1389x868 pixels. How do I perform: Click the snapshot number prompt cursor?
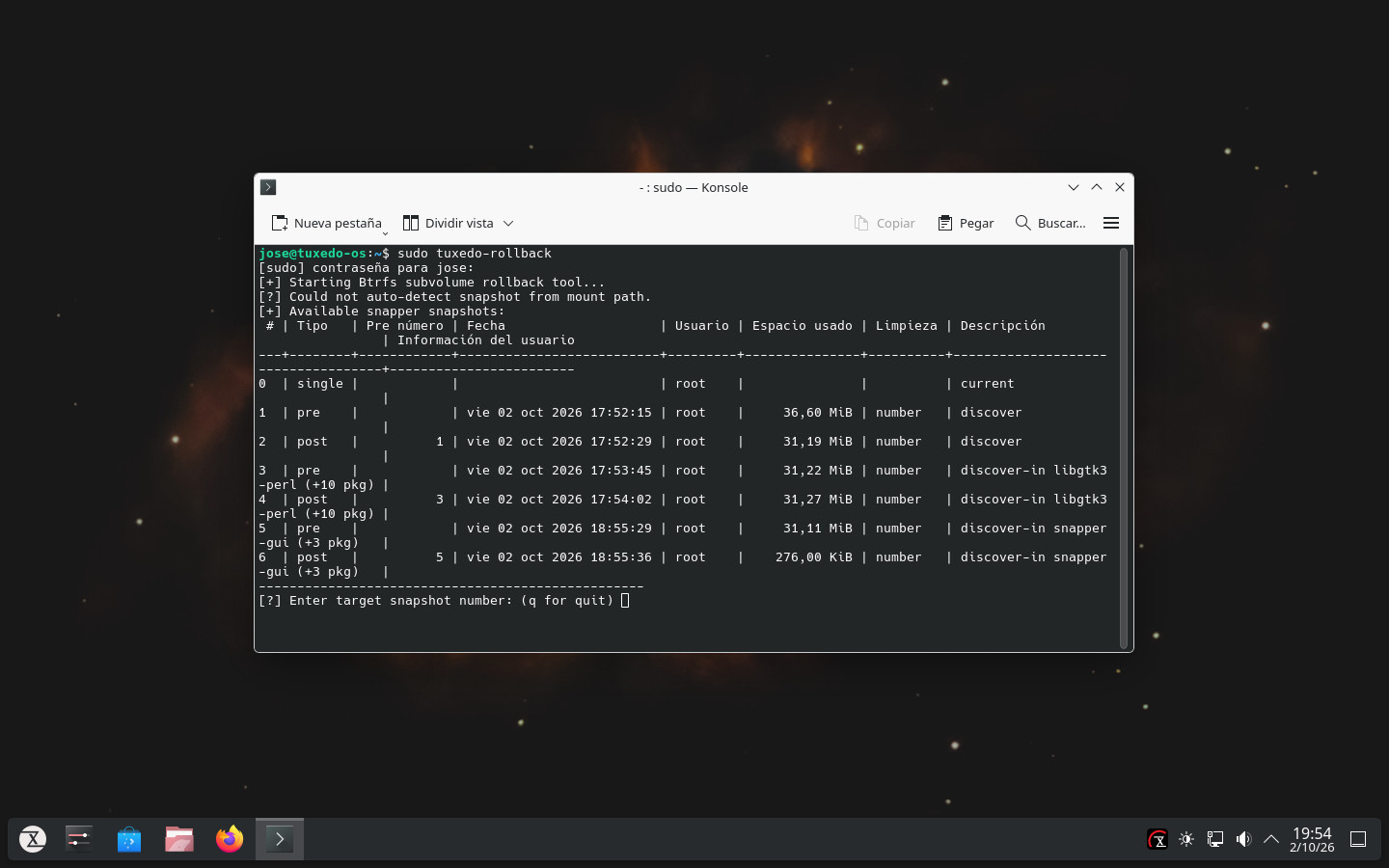pos(625,601)
